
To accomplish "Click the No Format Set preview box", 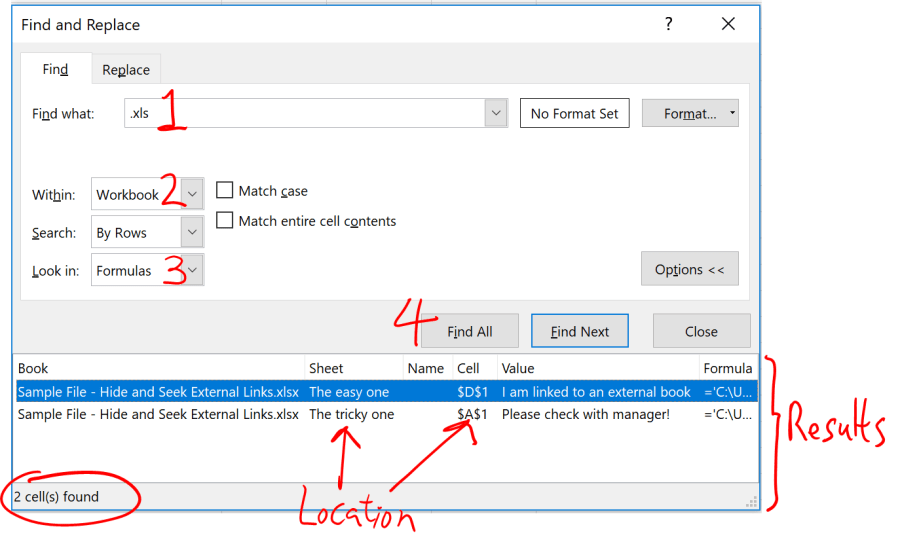I will (574, 113).
